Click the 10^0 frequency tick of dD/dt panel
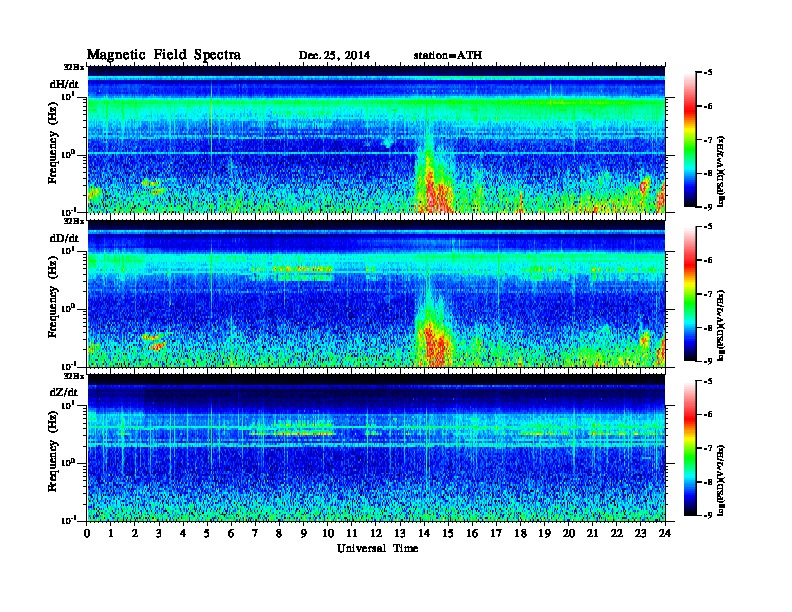The width and height of the screenshot is (792, 612). point(69,308)
